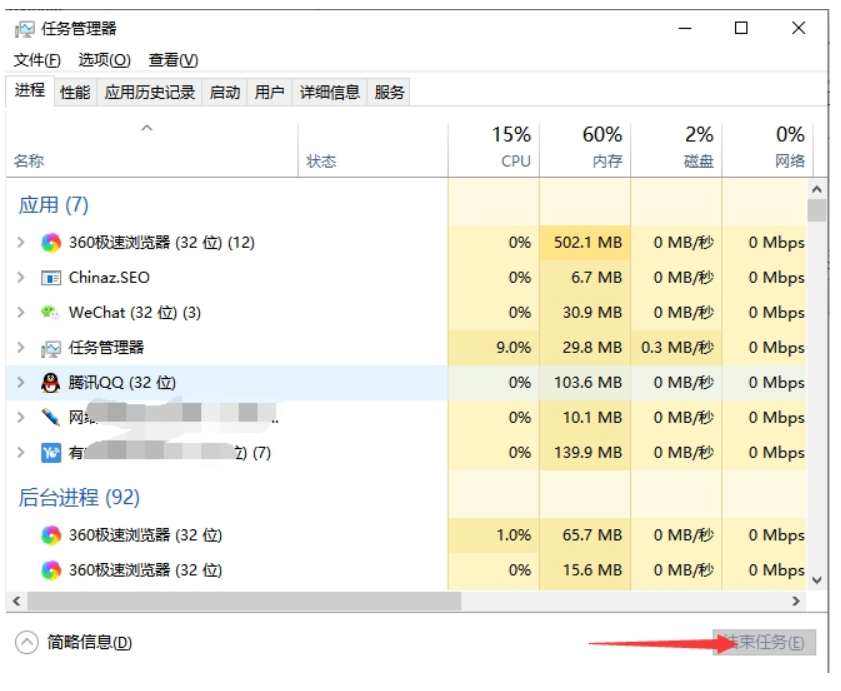
Task: Click the 简略信息 collapse arrow icon
Action: (x=27, y=643)
